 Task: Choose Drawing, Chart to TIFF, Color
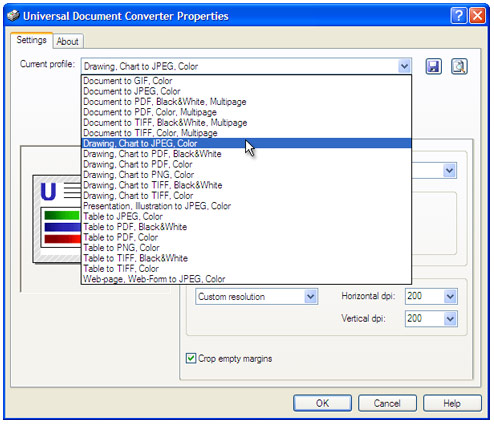click(246, 196)
